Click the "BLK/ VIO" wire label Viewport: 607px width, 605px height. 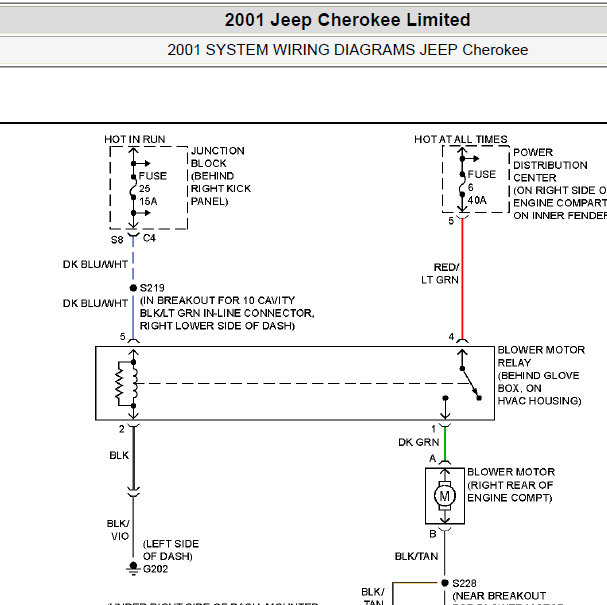point(118,530)
